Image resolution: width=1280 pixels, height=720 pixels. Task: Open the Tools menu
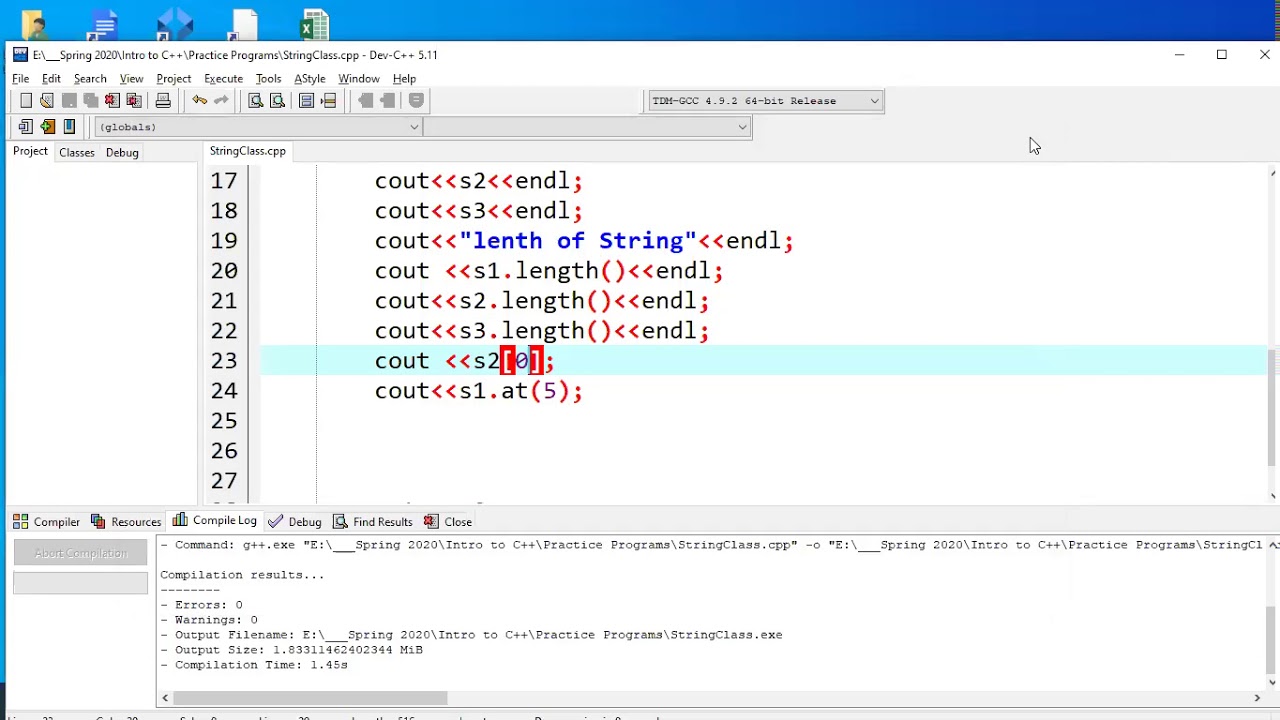click(x=268, y=78)
